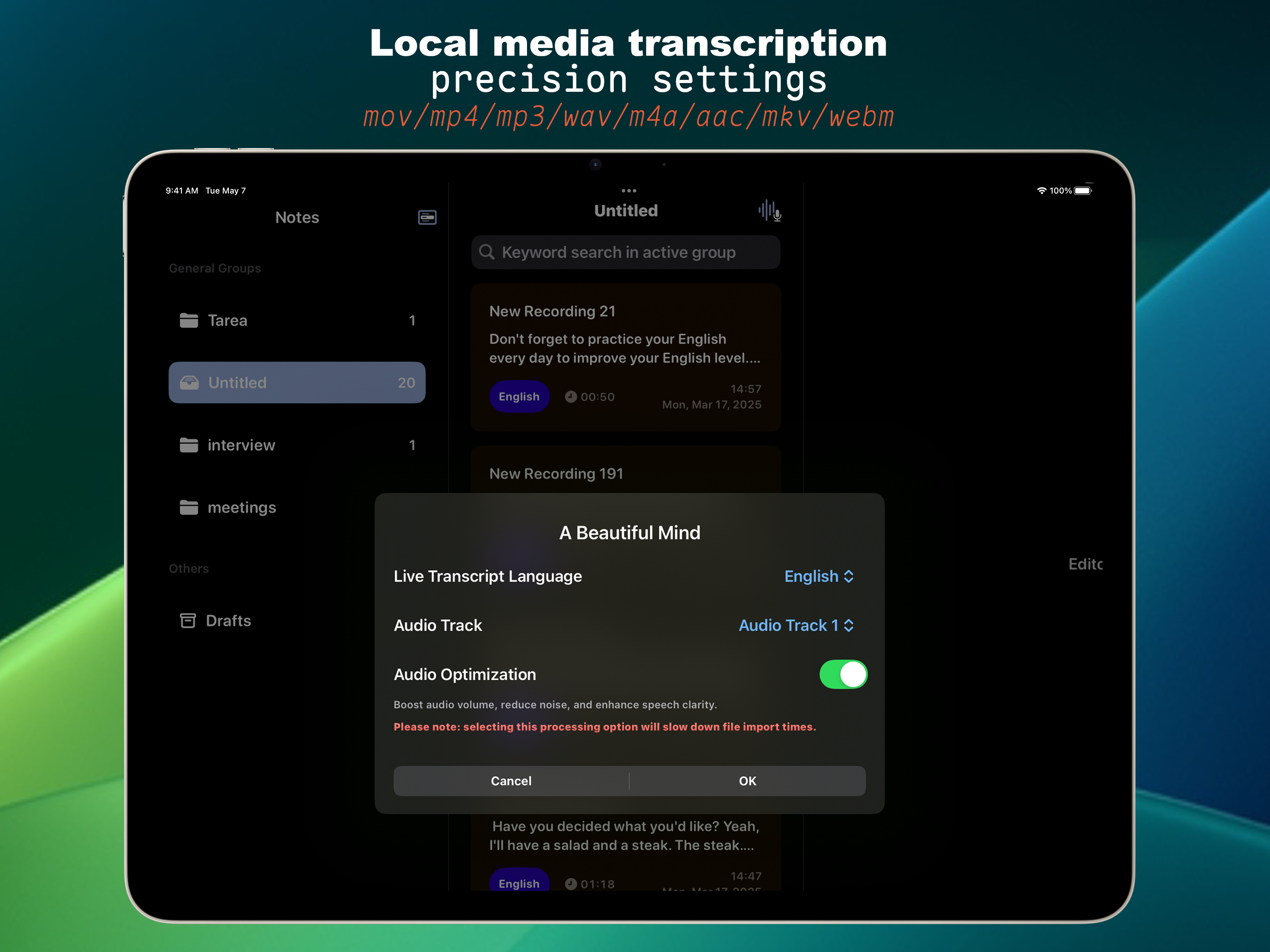This screenshot has height=952, width=1270.
Task: Click the 14:47 timestamp text
Action: pos(746,876)
